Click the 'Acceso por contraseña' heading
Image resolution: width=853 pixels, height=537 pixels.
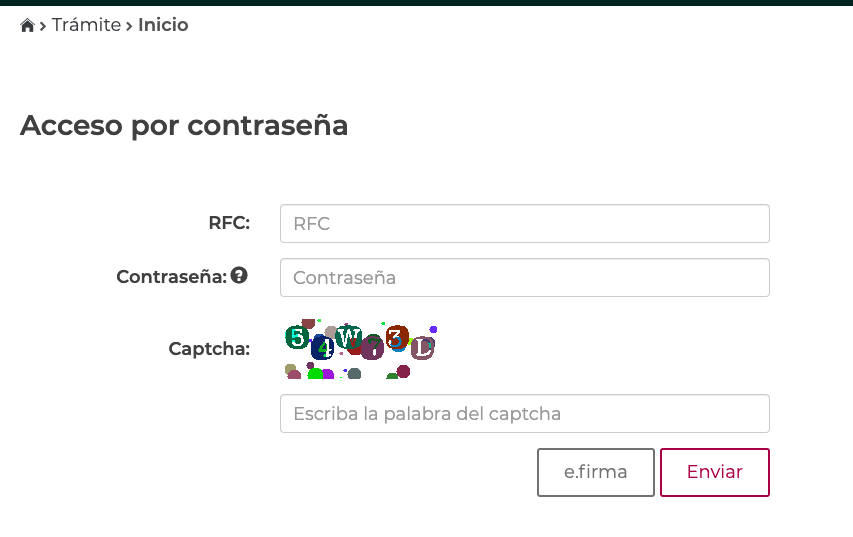184,126
